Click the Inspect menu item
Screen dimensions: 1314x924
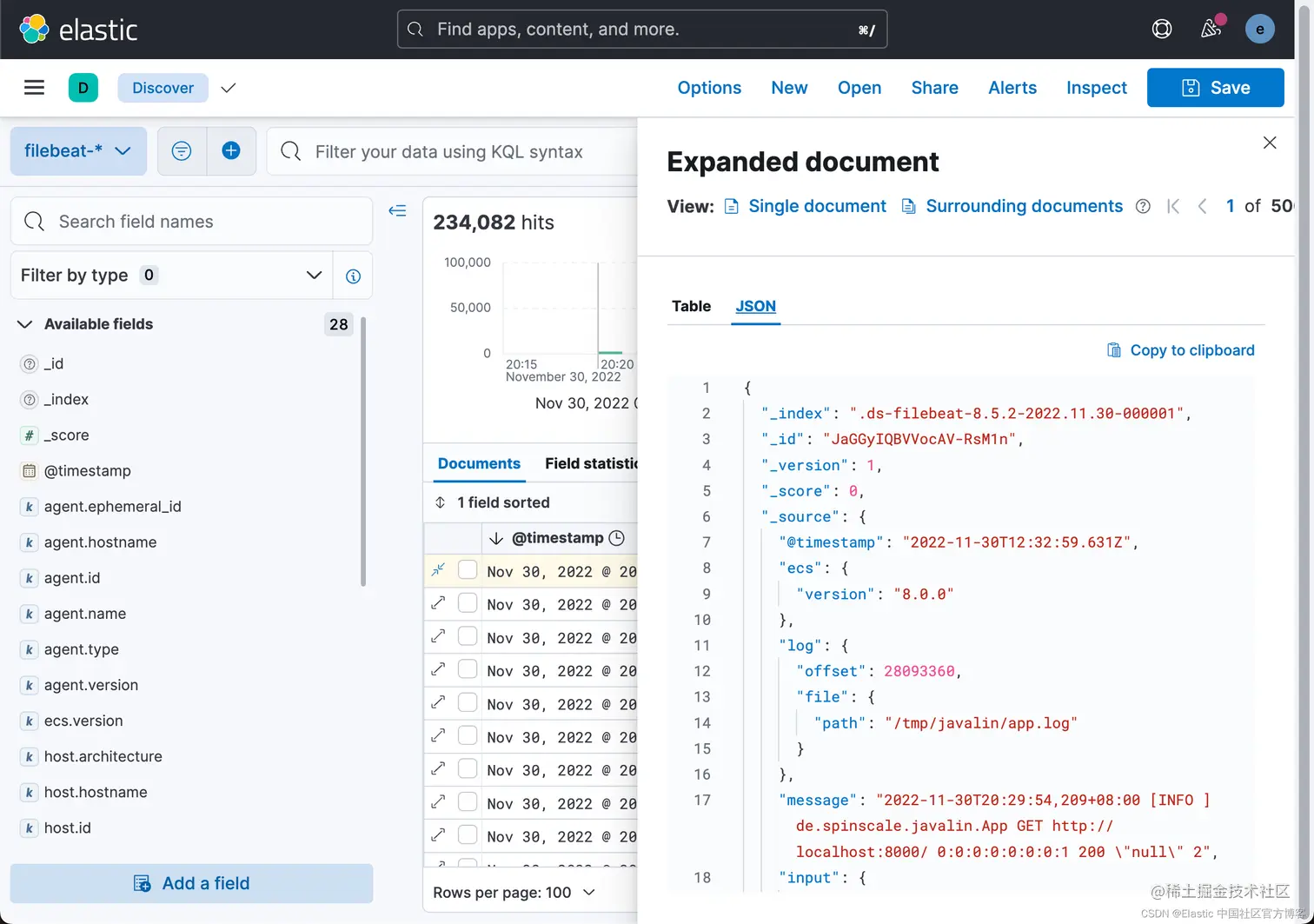1097,88
